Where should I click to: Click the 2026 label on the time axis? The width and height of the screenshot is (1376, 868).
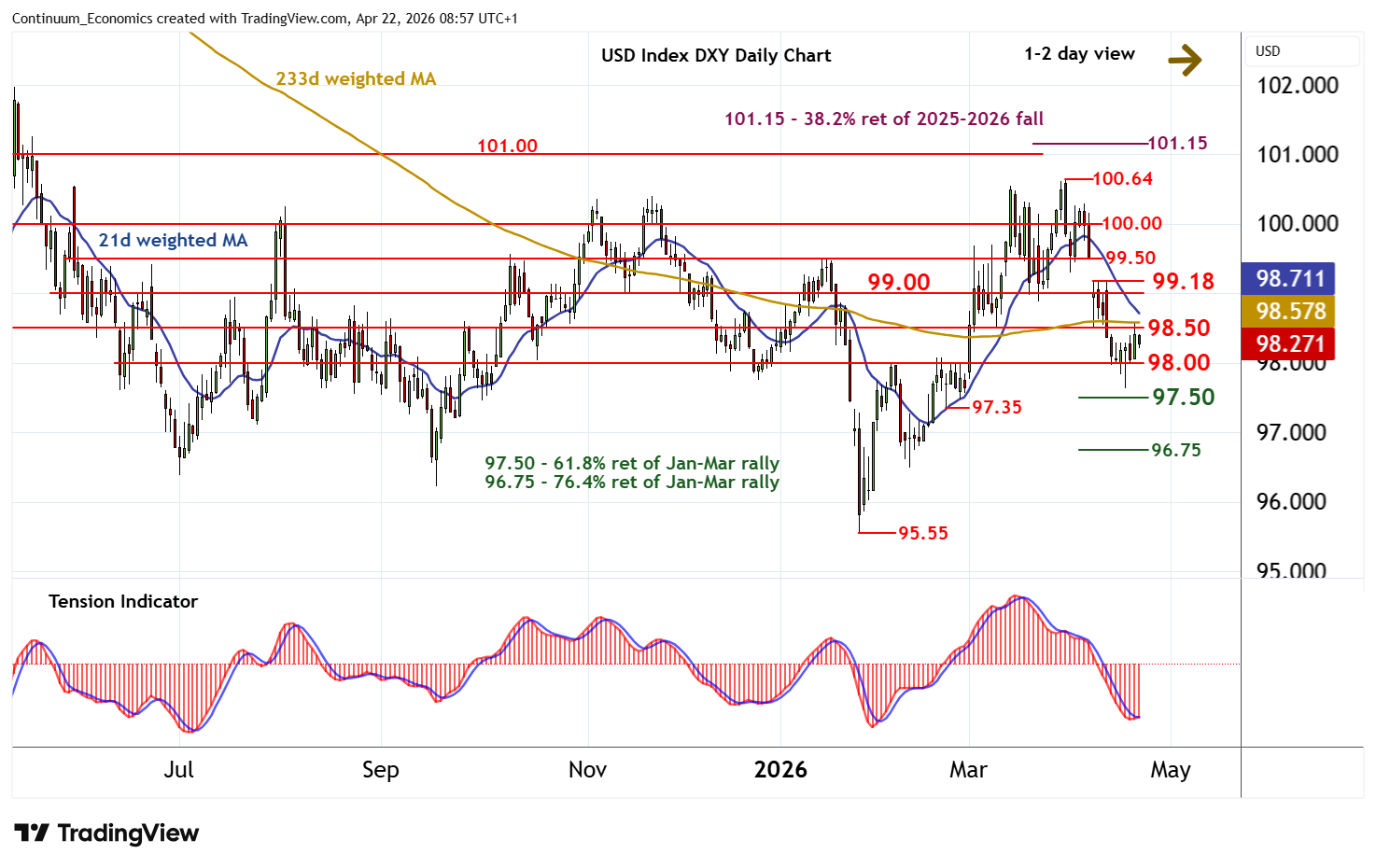780,770
